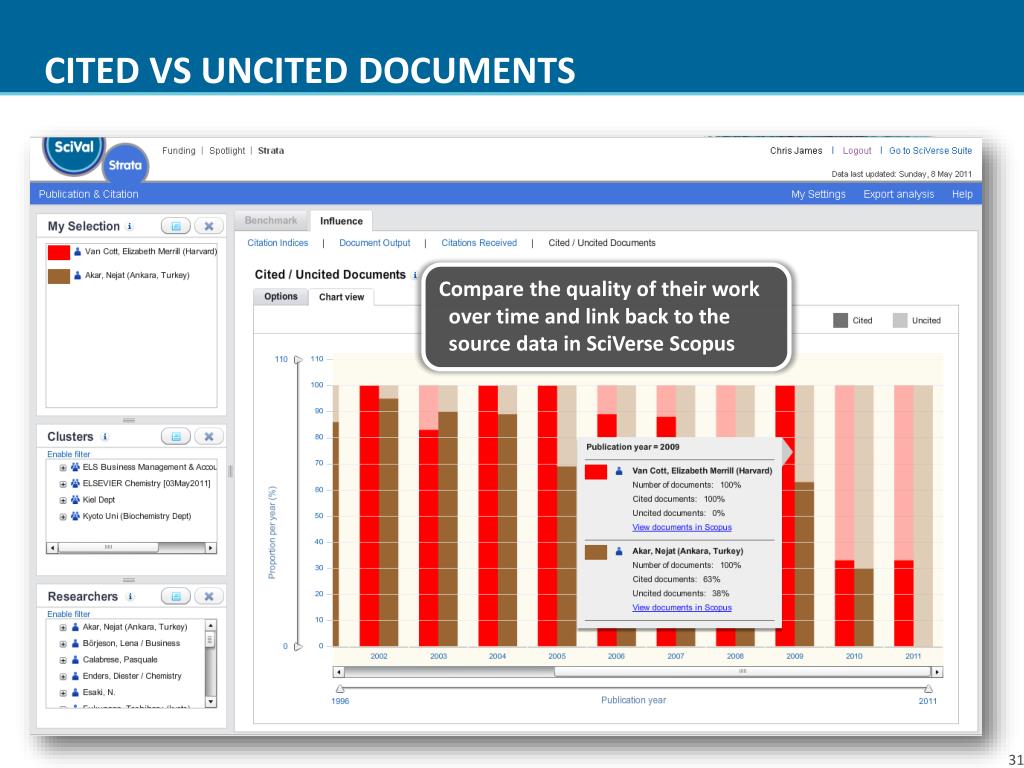View Akar, Nejat documents in Scopus
The width and height of the screenshot is (1024, 768).
pos(682,607)
